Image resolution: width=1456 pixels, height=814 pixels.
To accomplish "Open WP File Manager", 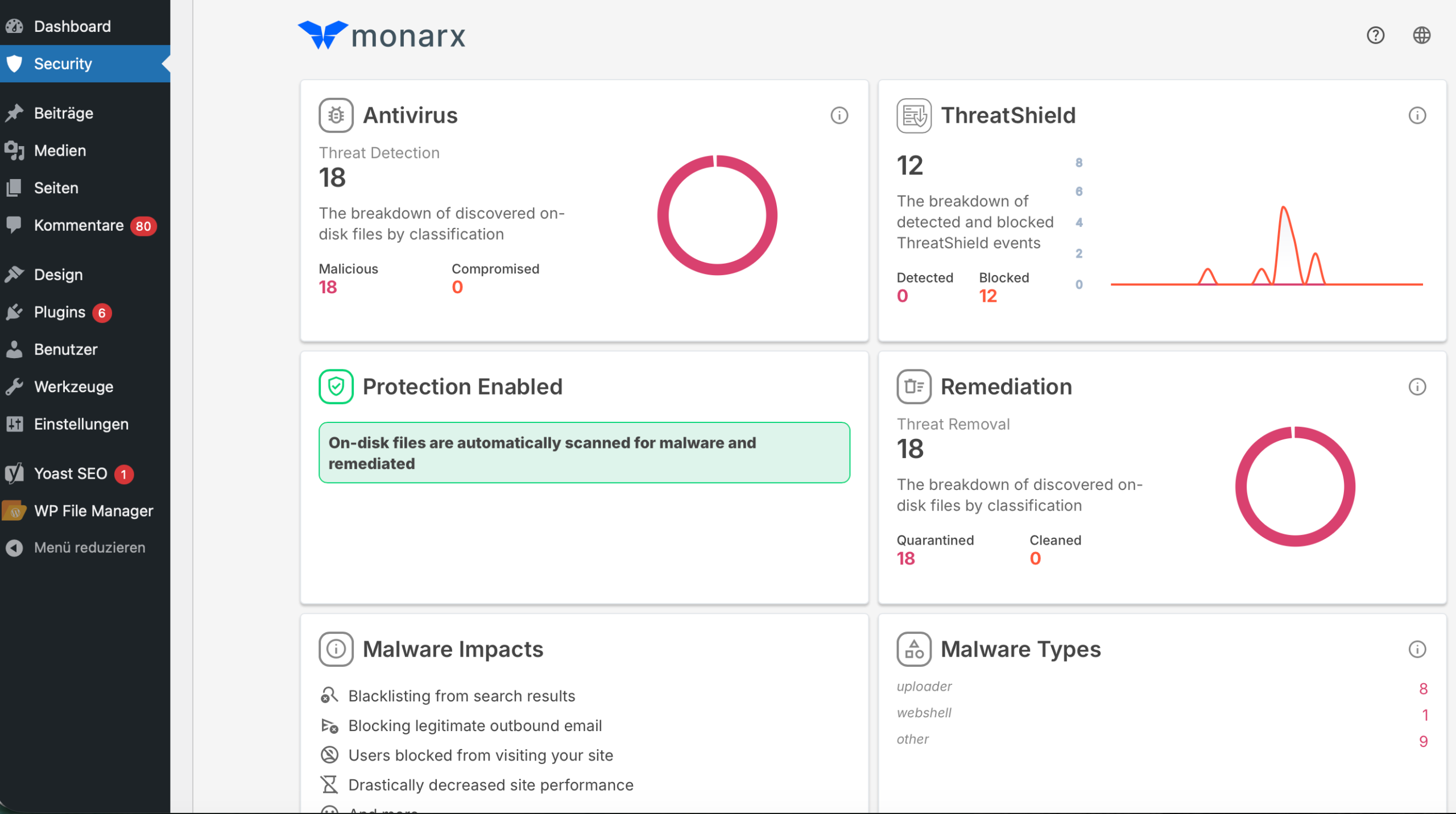I will [x=93, y=511].
